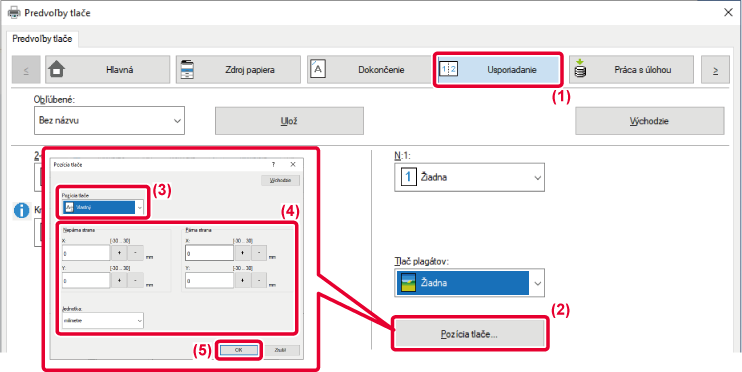Confirm the dialog with OK
742x372 pixels.
point(238,350)
